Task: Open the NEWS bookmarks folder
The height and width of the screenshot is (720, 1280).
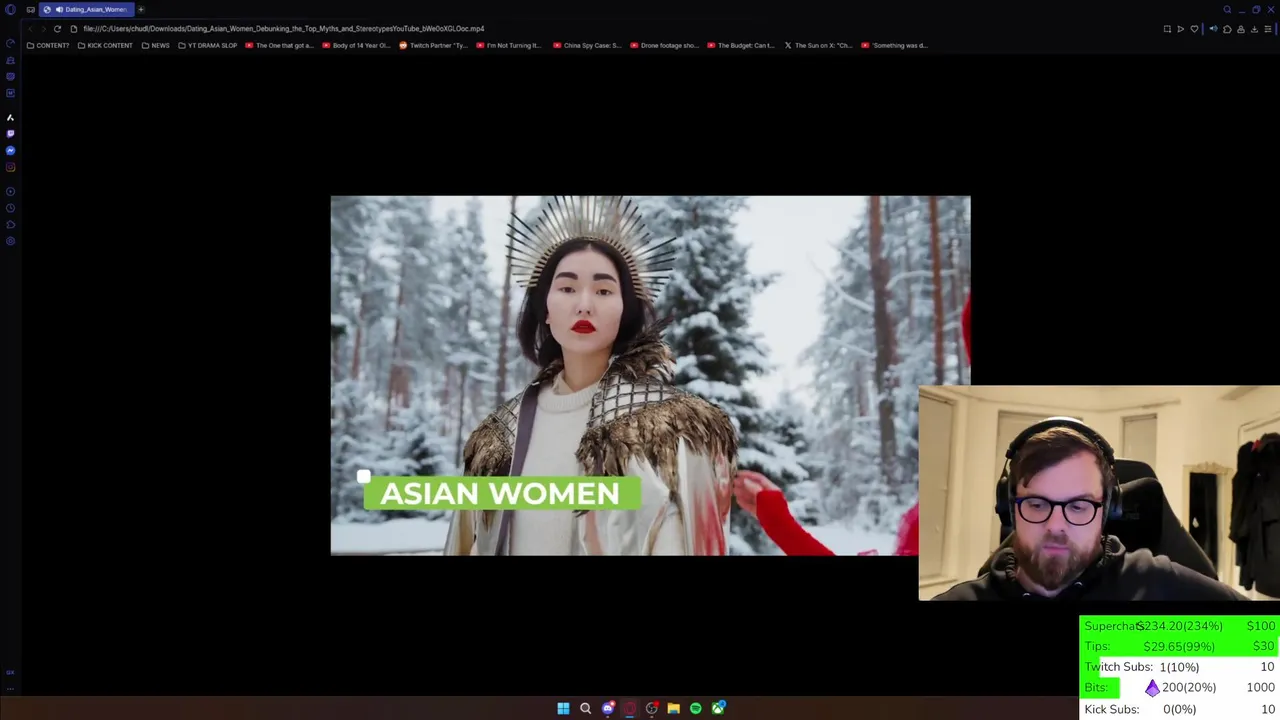Action: (155, 45)
